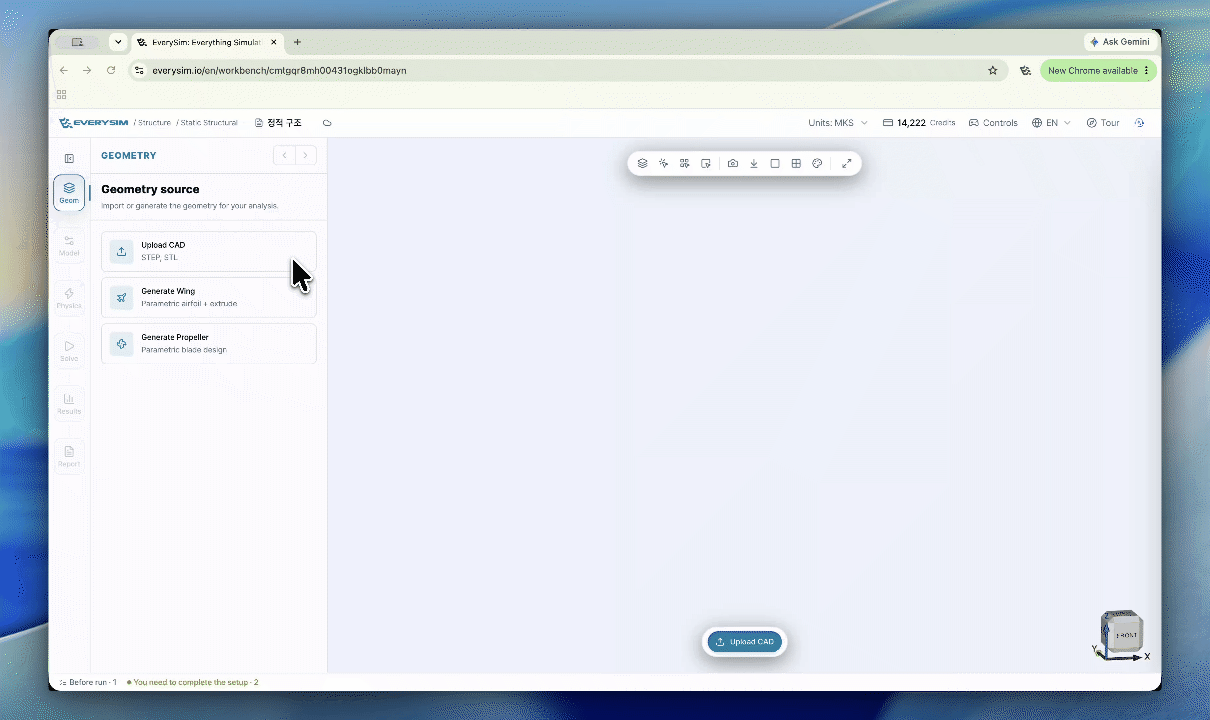1210x720 pixels.
Task: Go to next geometry panel step
Action: click(x=306, y=155)
